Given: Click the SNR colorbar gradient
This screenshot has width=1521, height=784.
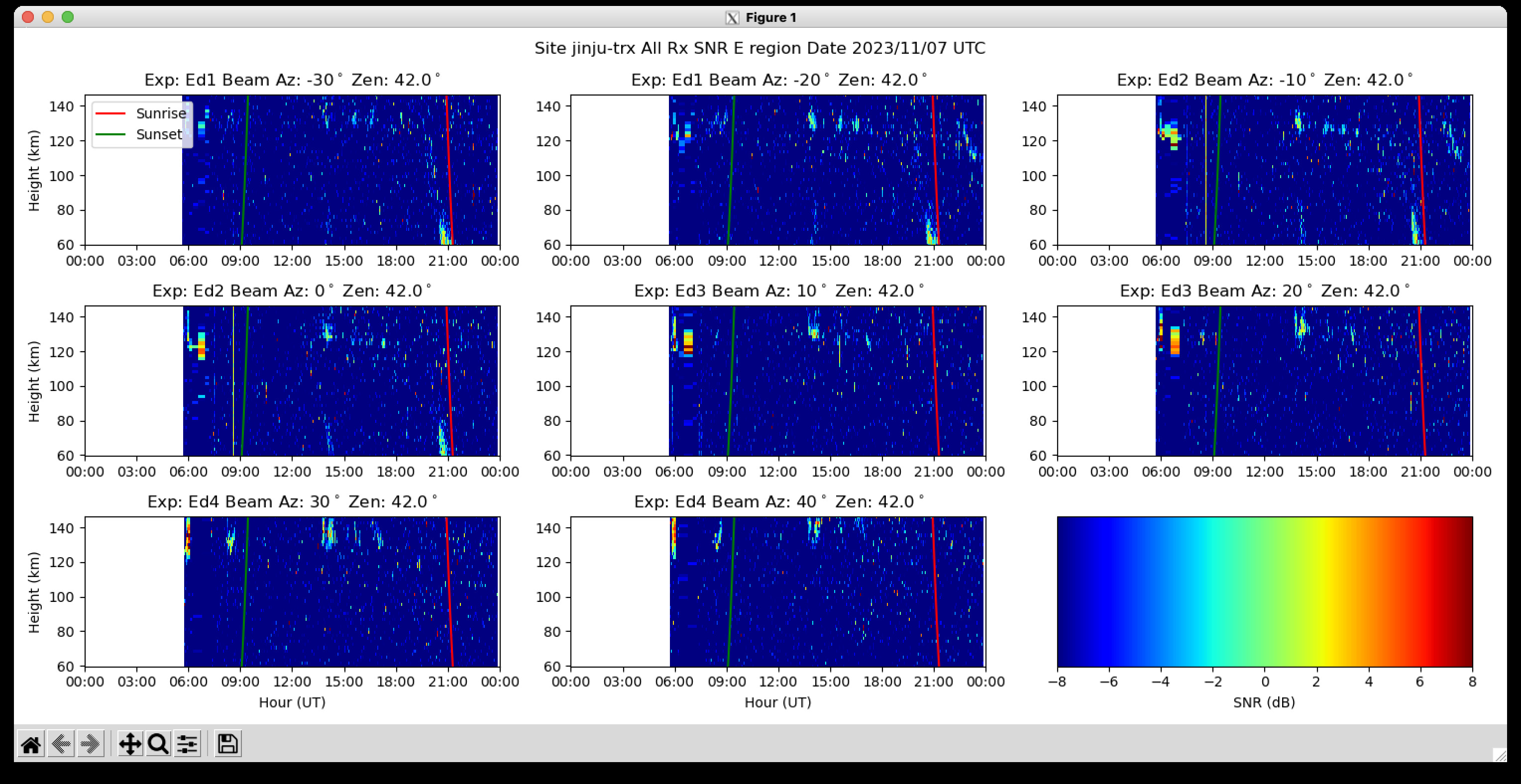Looking at the screenshot, I should 1265,591.
